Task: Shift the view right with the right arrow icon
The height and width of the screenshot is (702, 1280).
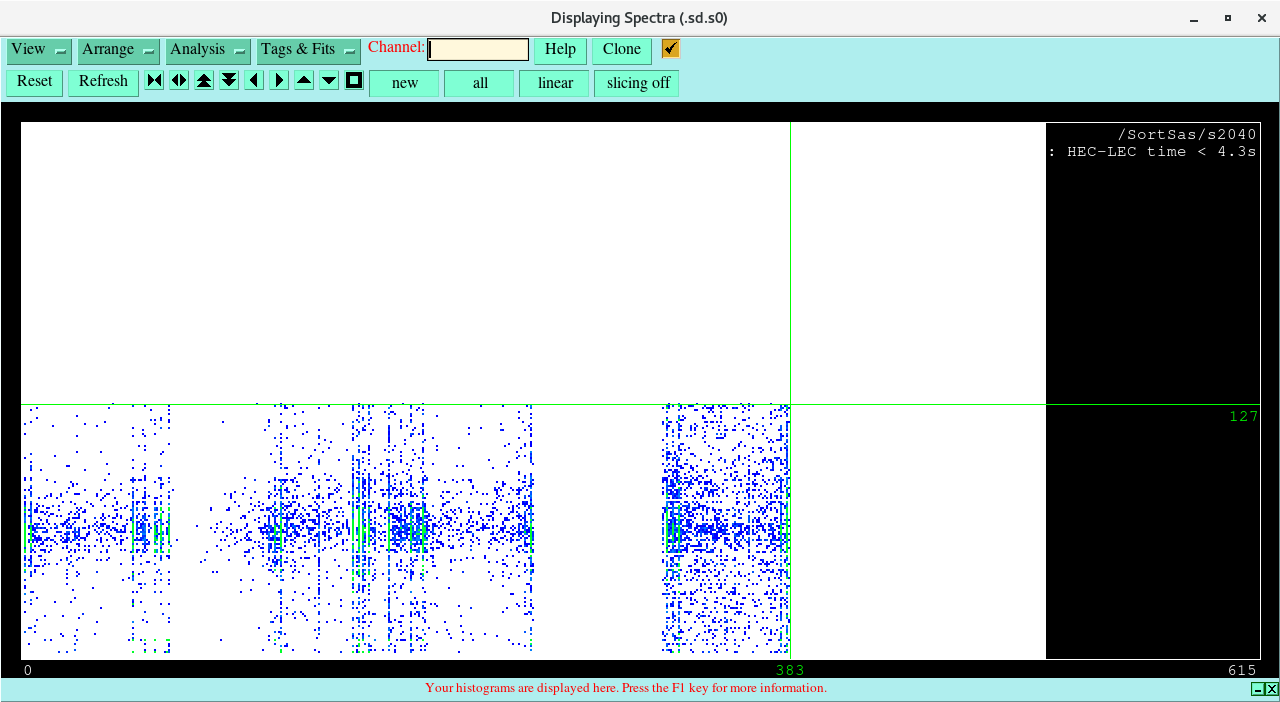Action: (x=279, y=81)
